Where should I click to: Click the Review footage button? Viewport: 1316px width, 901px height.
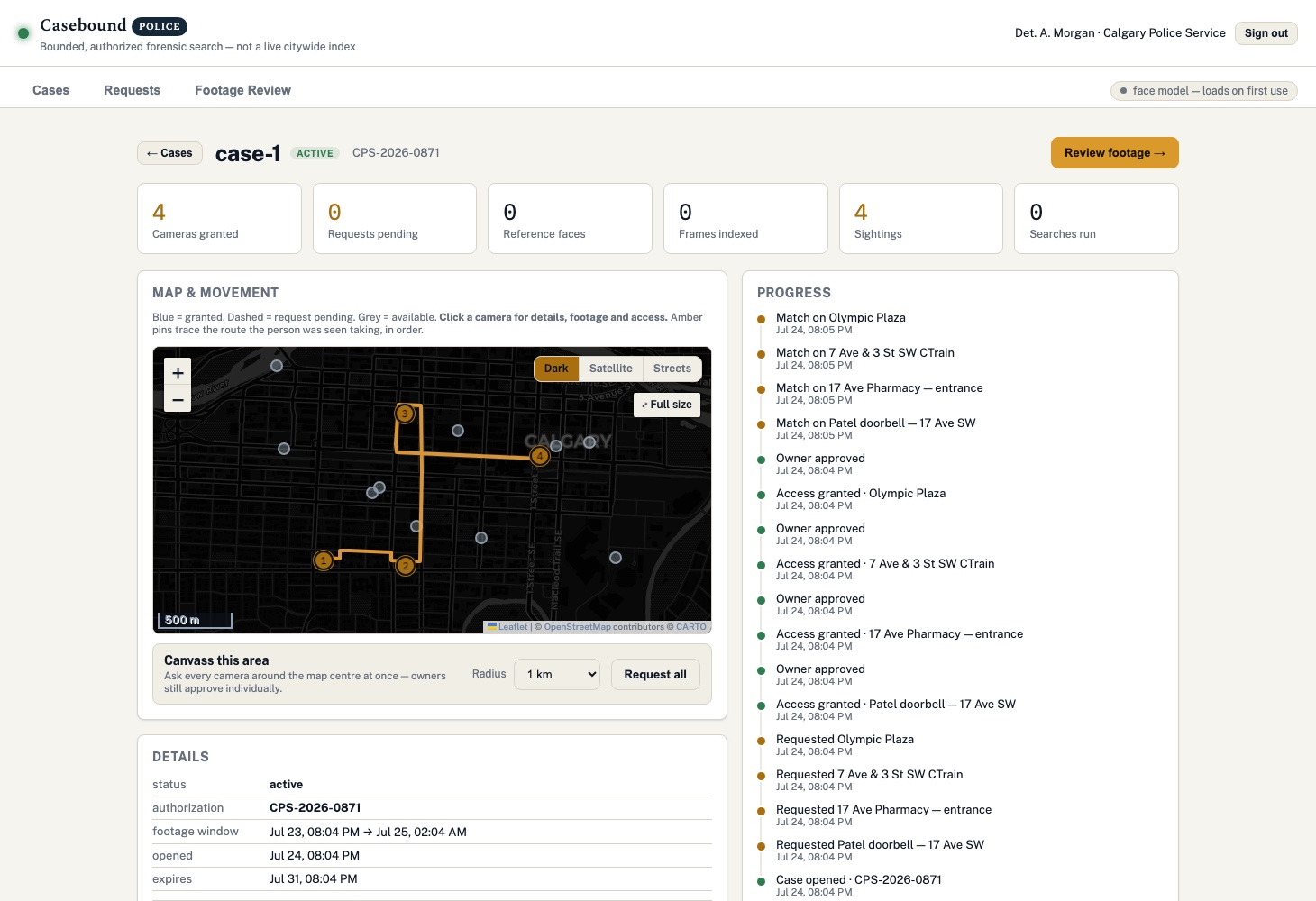pyautogui.click(x=1115, y=153)
